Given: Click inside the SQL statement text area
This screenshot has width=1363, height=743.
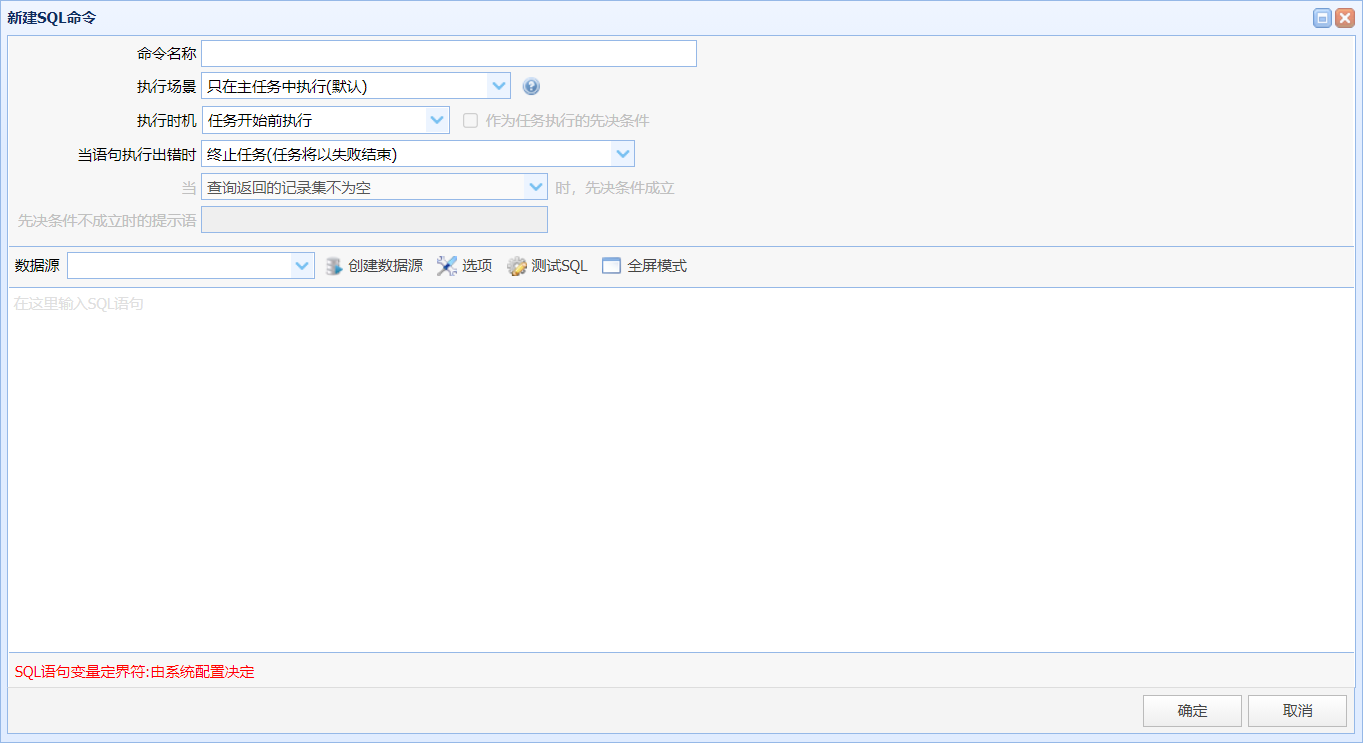Looking at the screenshot, I should point(681,470).
